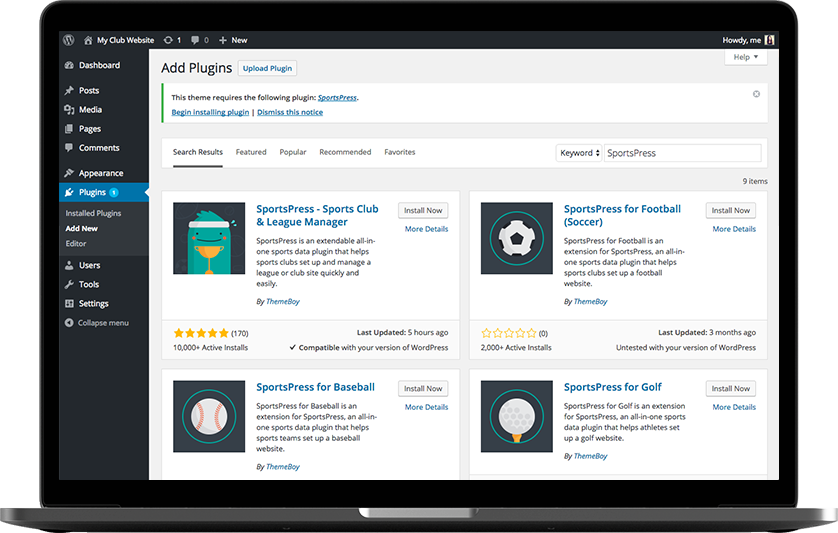Expand the Help dropdown tab
This screenshot has width=838, height=533.
pos(746,58)
